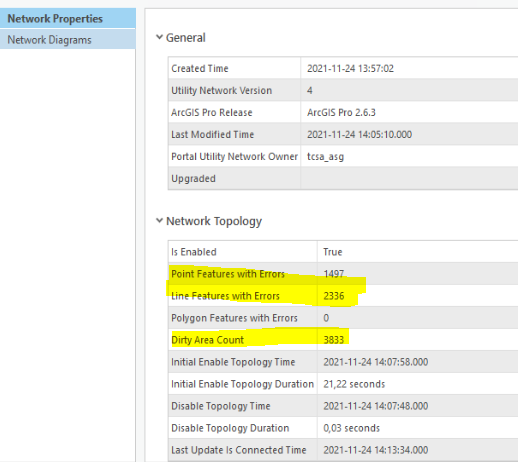The height and width of the screenshot is (462, 518).
Task: Click the value 2021-11-24 14:13:34.000
Action: [x=376, y=450]
